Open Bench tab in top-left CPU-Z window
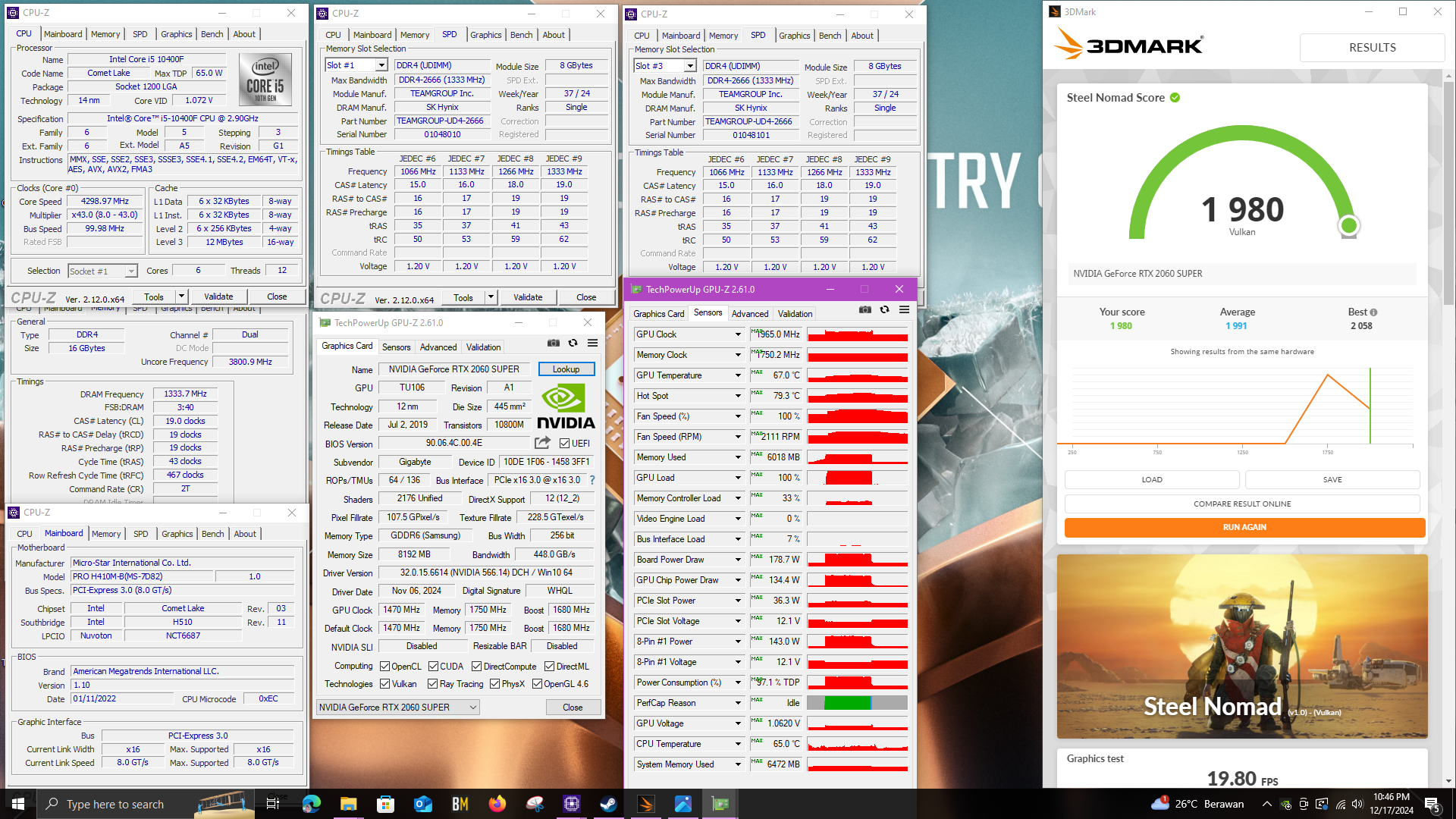Image resolution: width=1456 pixels, height=819 pixels. pos(212,34)
